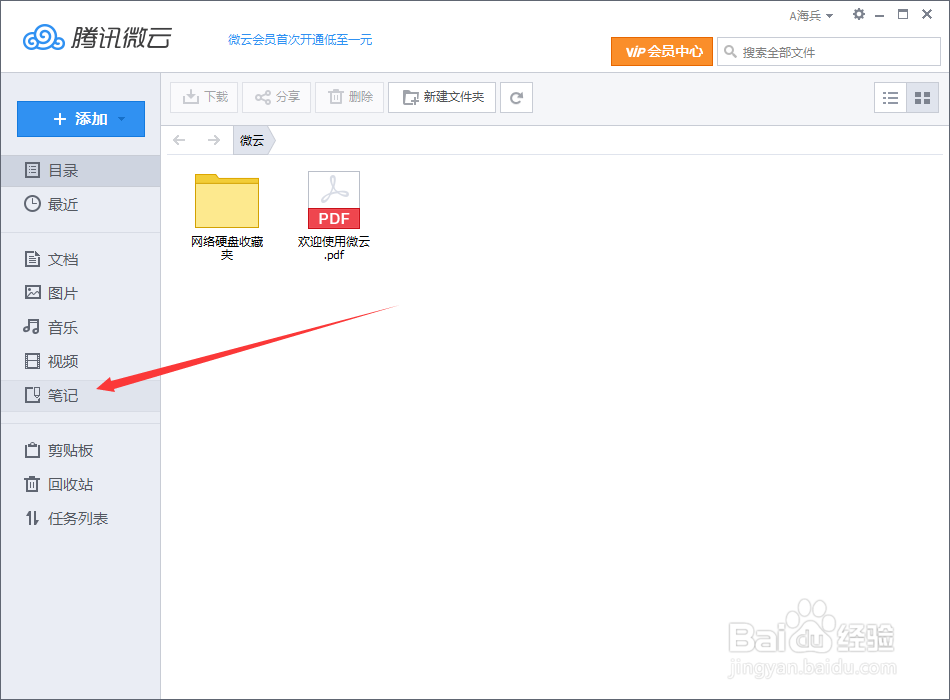The height and width of the screenshot is (700, 950).
Task: Expand the breadcrumb arrow after 微云
Action: (x=272, y=140)
